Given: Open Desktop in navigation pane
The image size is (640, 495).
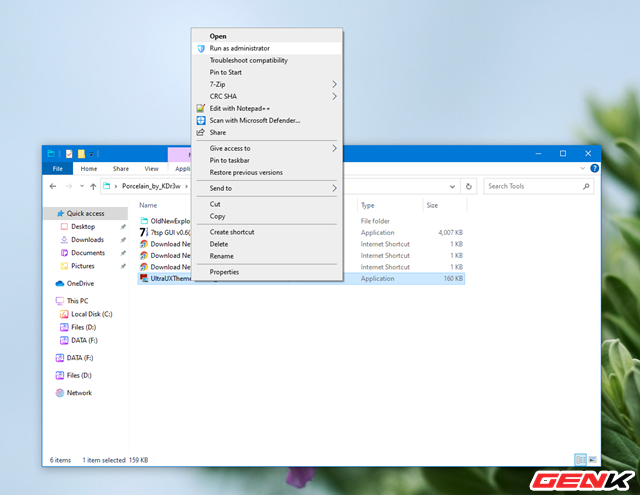Looking at the screenshot, I should coord(83,226).
